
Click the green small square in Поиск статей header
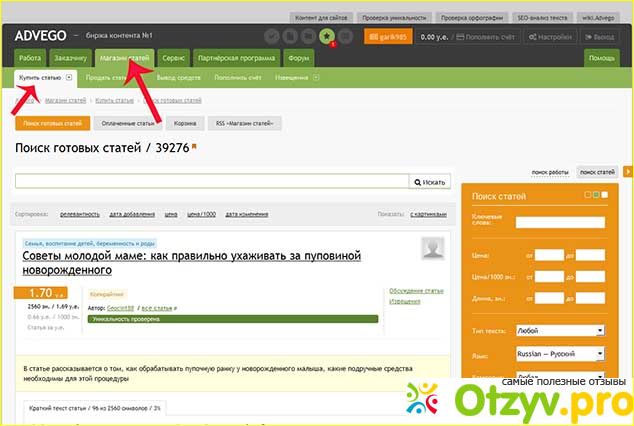(596, 195)
